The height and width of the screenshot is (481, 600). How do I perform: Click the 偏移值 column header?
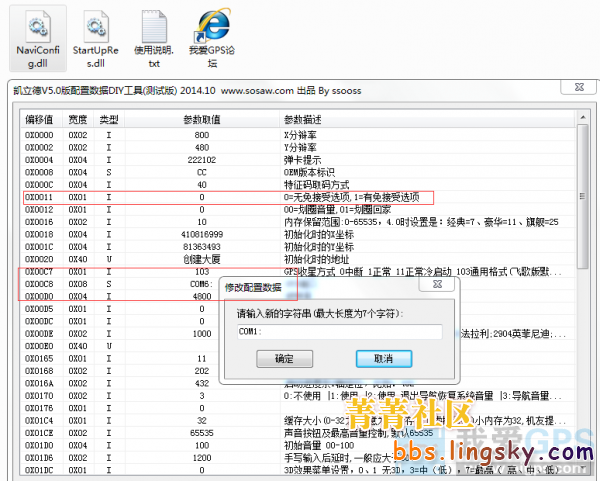click(x=41, y=120)
